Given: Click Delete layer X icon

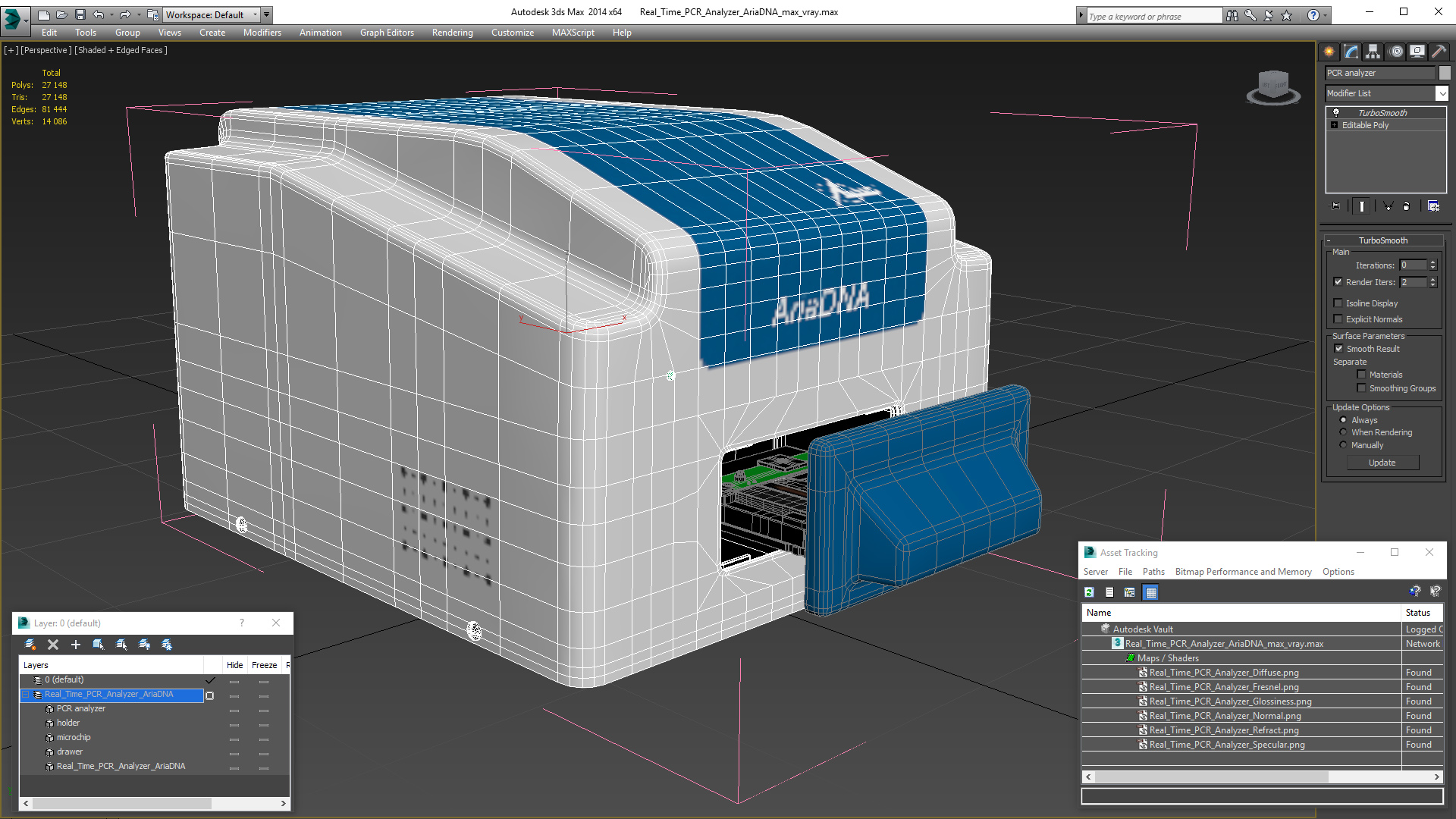Looking at the screenshot, I should [53, 645].
